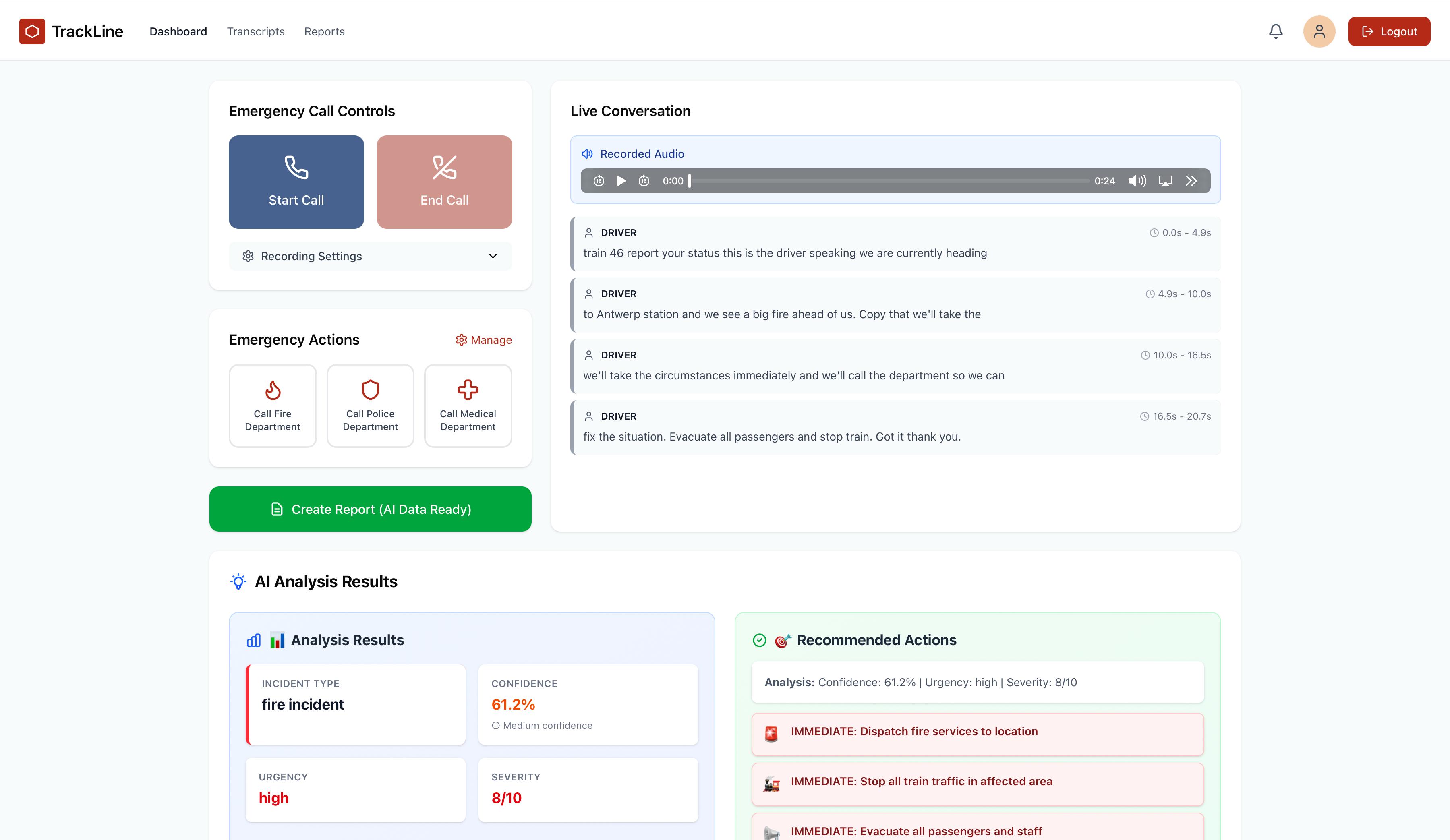Click the audio current time 0:00
Image resolution: width=1450 pixels, height=840 pixels.
tap(673, 181)
